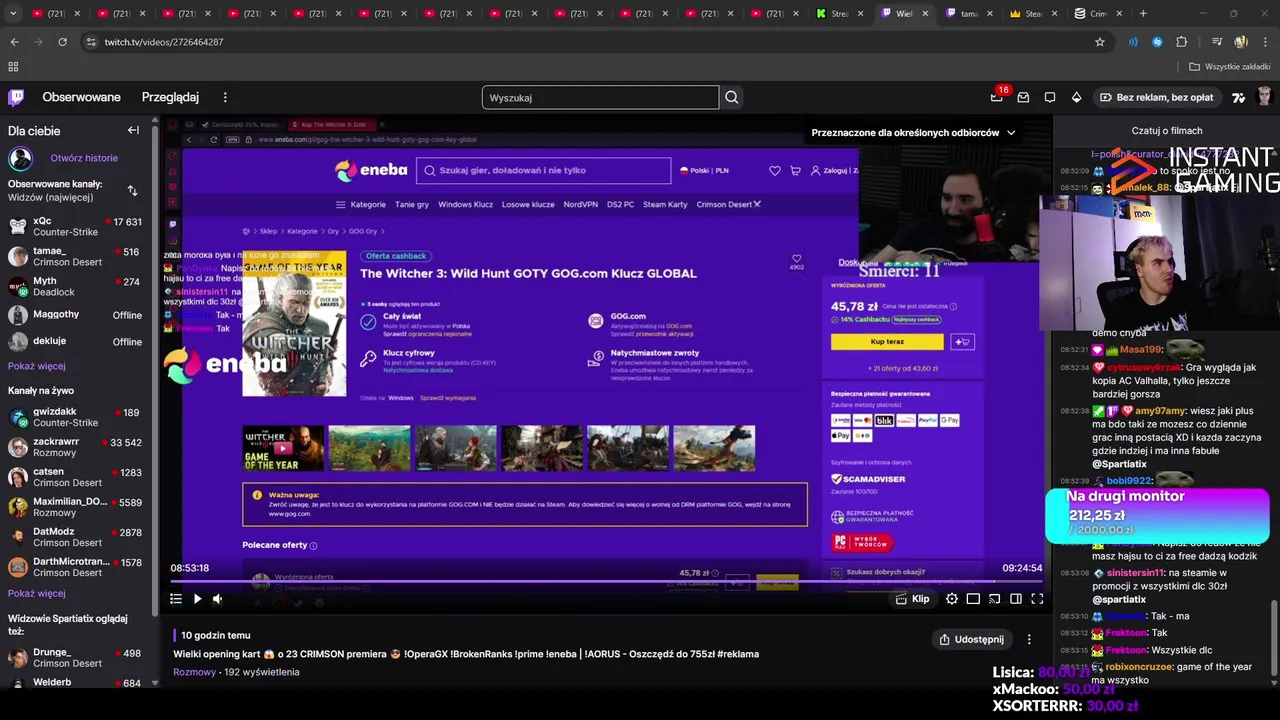This screenshot has height=720, width=1280.
Task: Click the Klip clip creation button
Action: pyautogui.click(x=912, y=599)
